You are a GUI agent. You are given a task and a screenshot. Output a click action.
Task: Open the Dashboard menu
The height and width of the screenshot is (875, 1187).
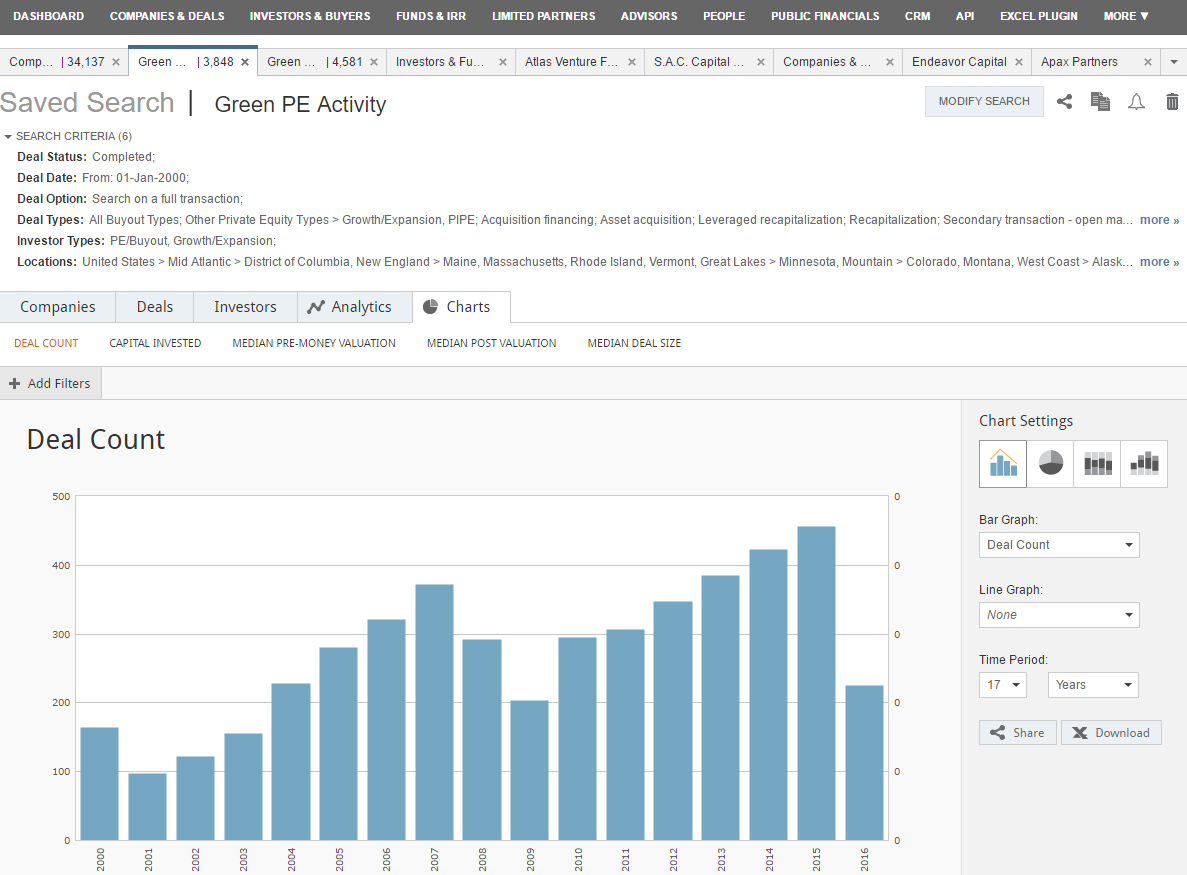pos(48,16)
